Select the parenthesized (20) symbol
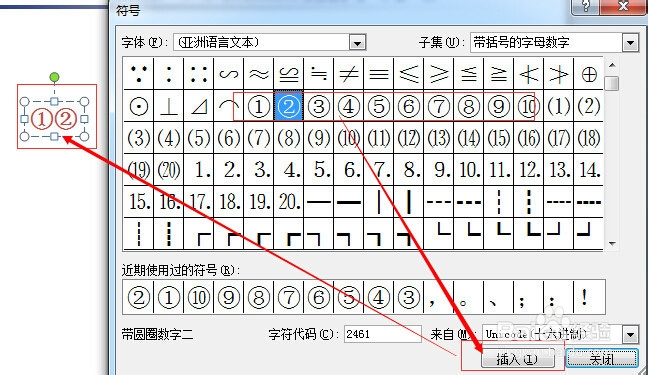This screenshot has width=648, height=375. pos(169,170)
